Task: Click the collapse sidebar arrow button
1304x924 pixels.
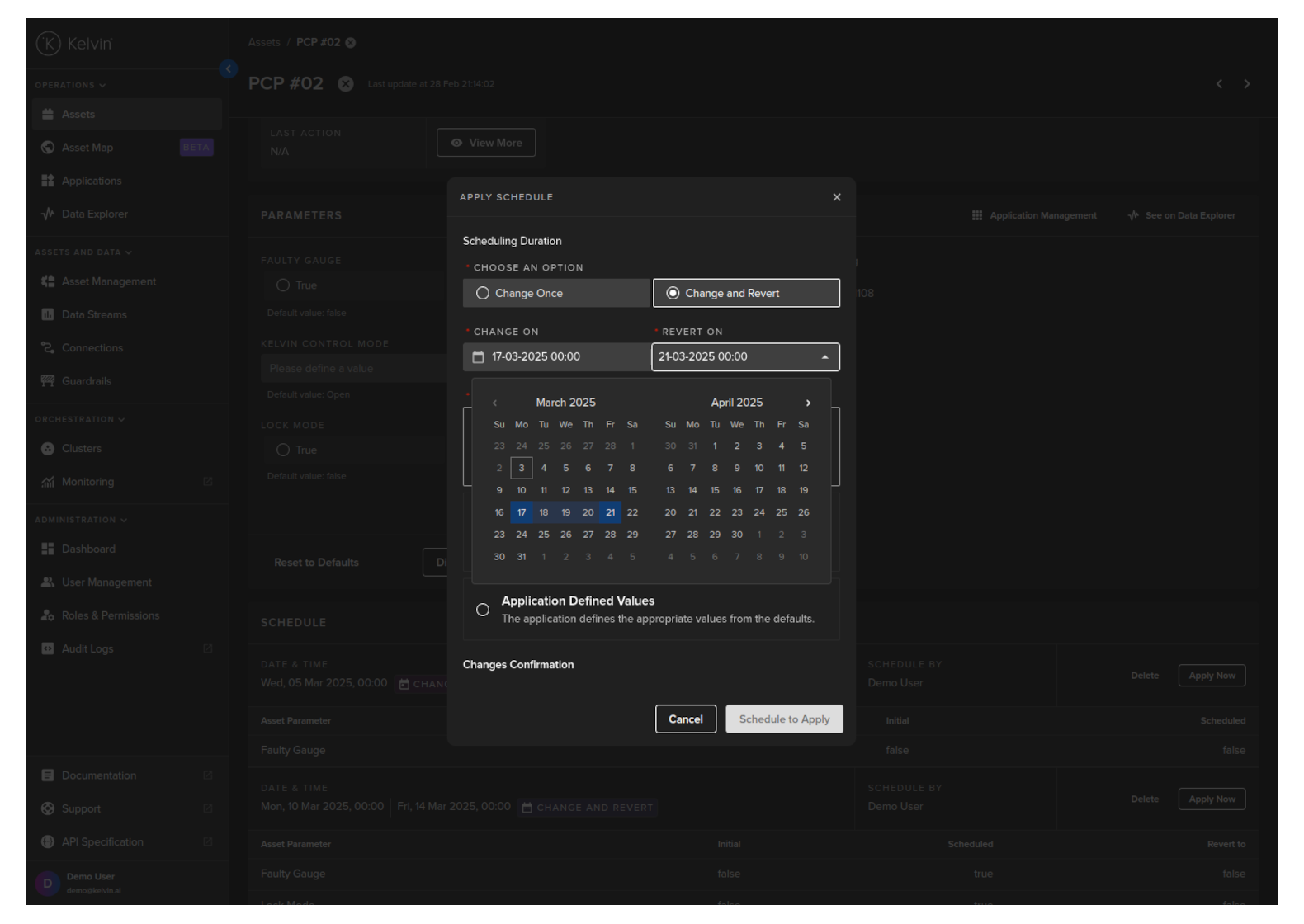Action: pyautogui.click(x=229, y=69)
